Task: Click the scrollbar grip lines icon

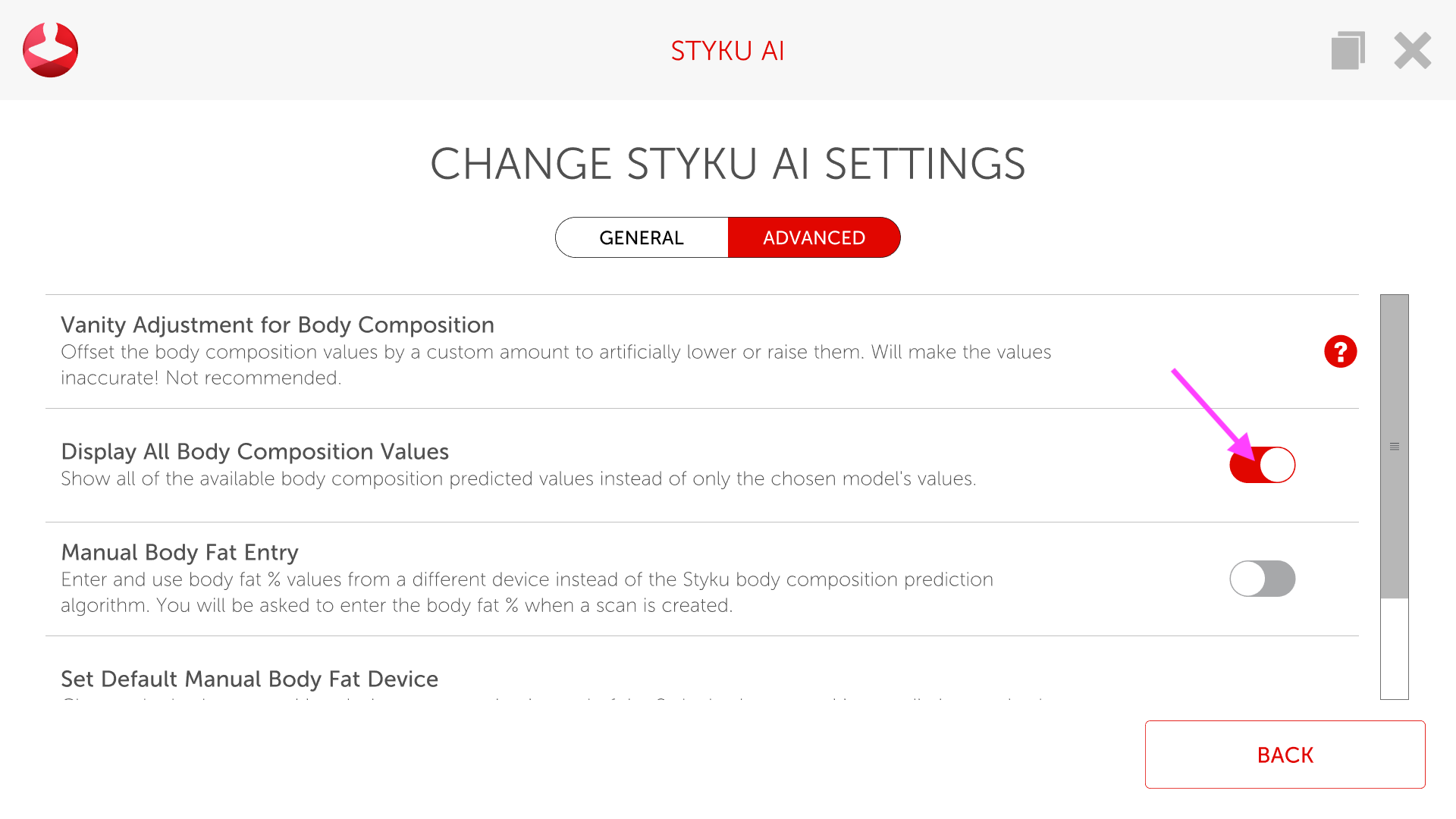Action: click(1394, 447)
